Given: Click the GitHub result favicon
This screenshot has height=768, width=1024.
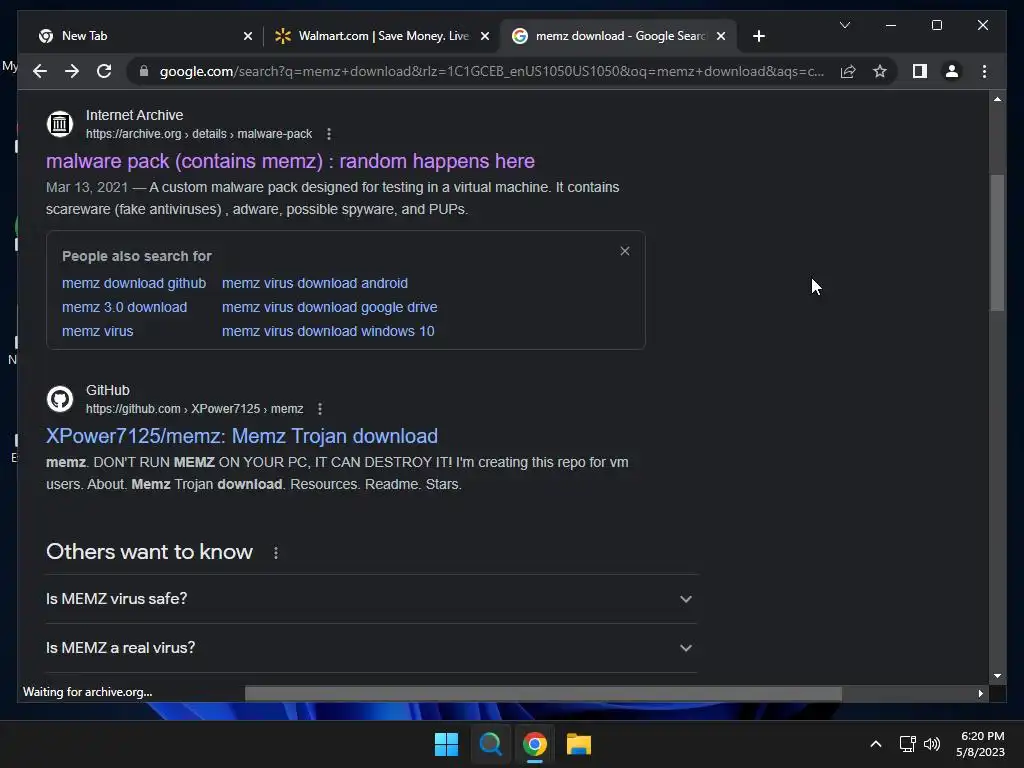Looking at the screenshot, I should click(x=59, y=398).
